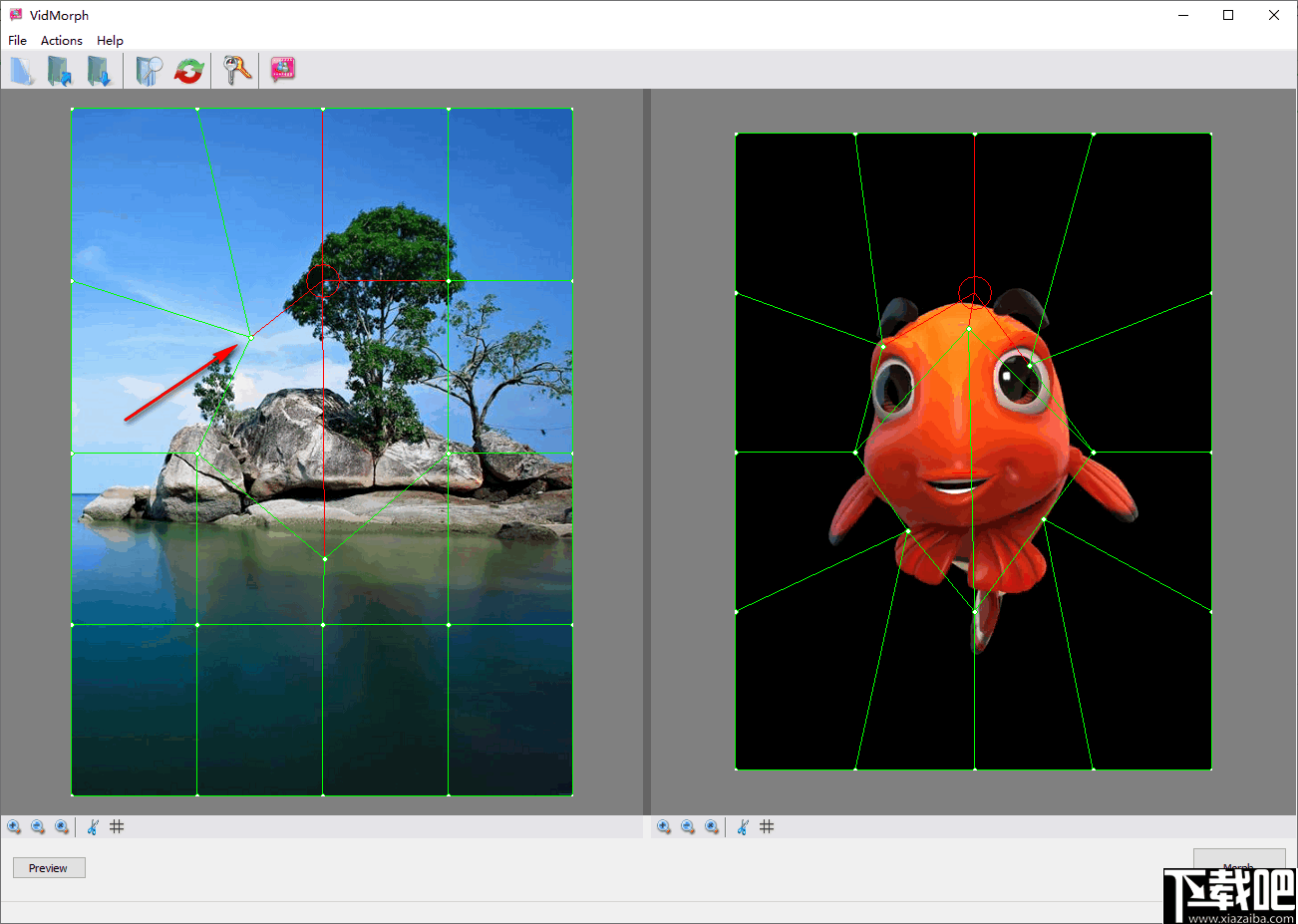Screen dimensions: 1298x924
Task: Click the refresh toolbar icon
Action: 189,70
